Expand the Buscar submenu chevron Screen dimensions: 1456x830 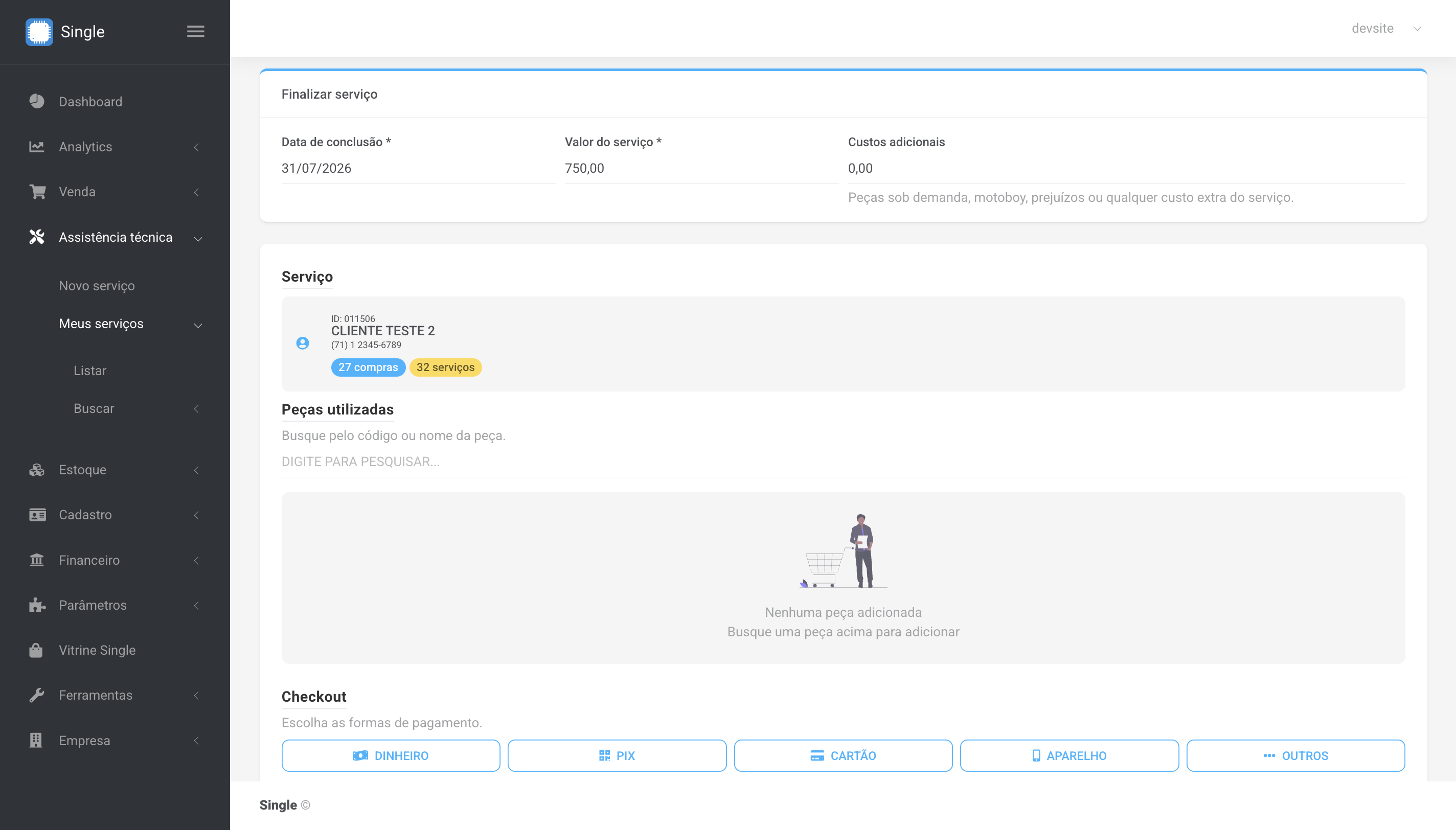[197, 409]
